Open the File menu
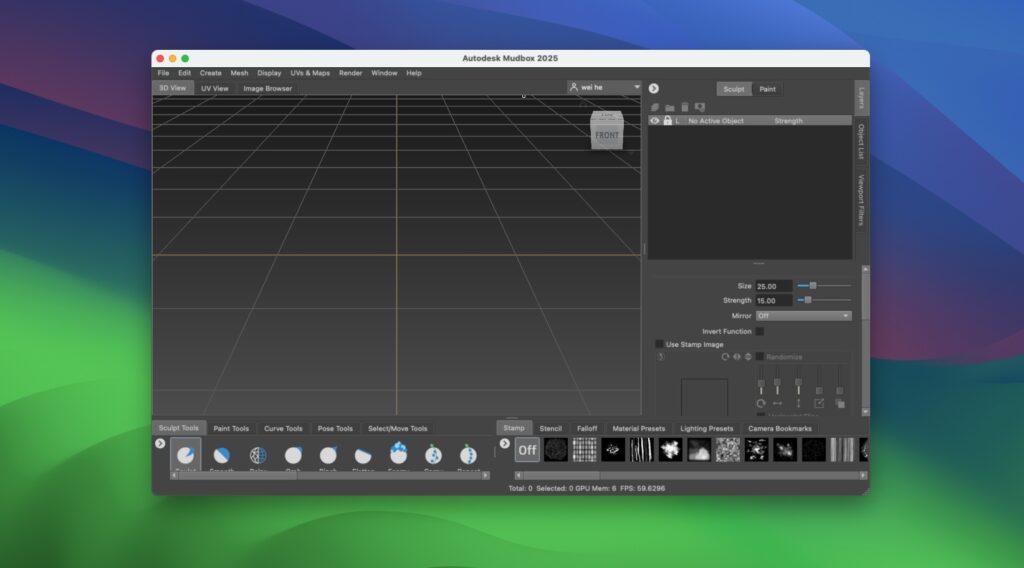This screenshot has height=568, width=1024. pos(163,73)
